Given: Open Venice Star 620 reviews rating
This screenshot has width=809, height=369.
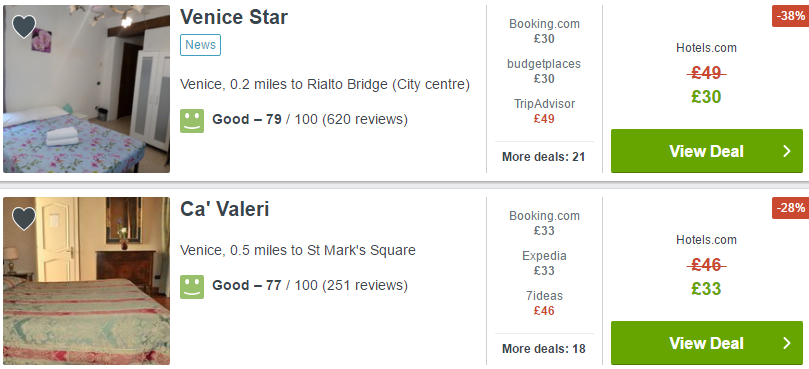Looking at the screenshot, I should coord(310,120).
